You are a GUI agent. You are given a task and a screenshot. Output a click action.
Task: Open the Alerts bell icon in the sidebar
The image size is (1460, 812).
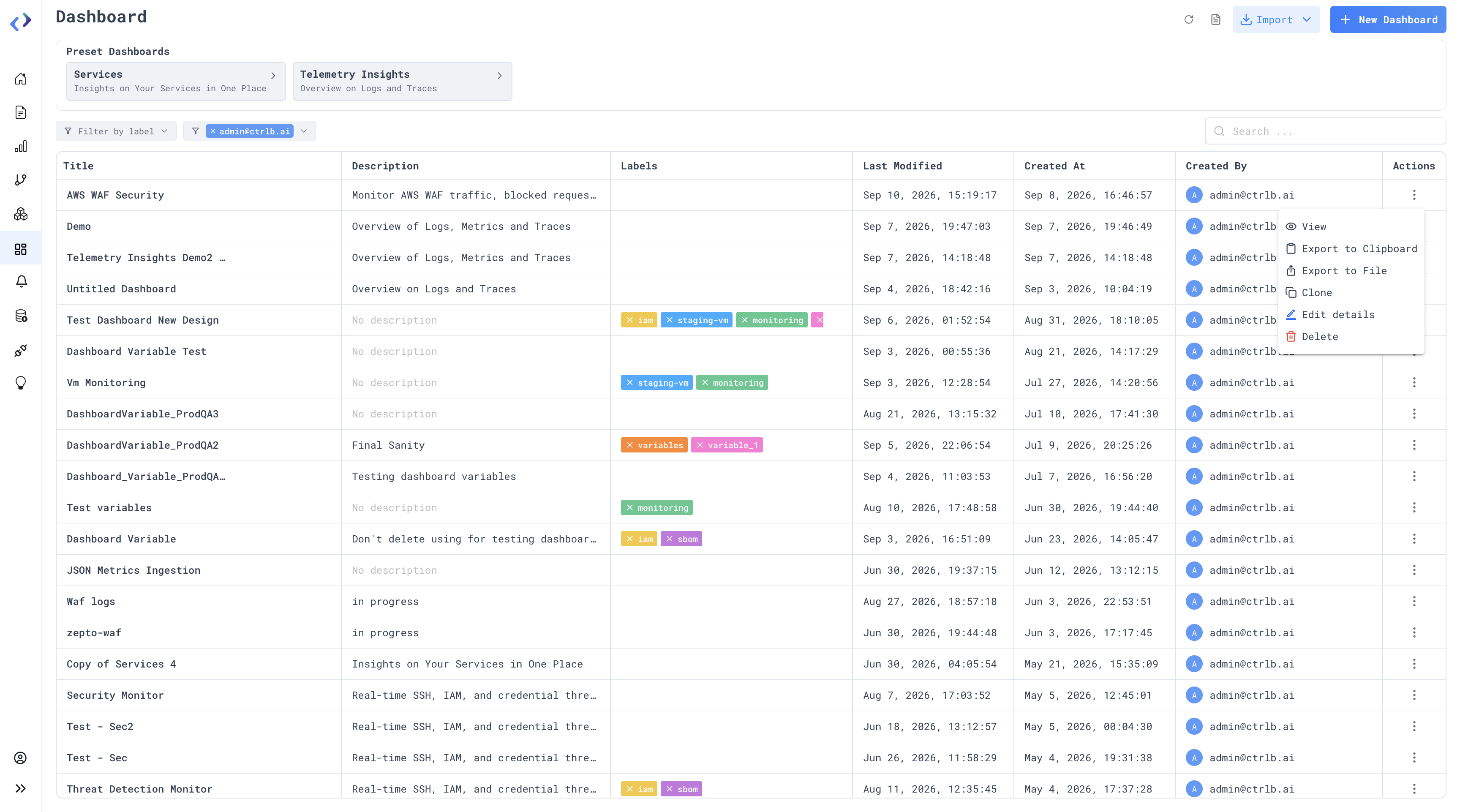point(21,281)
